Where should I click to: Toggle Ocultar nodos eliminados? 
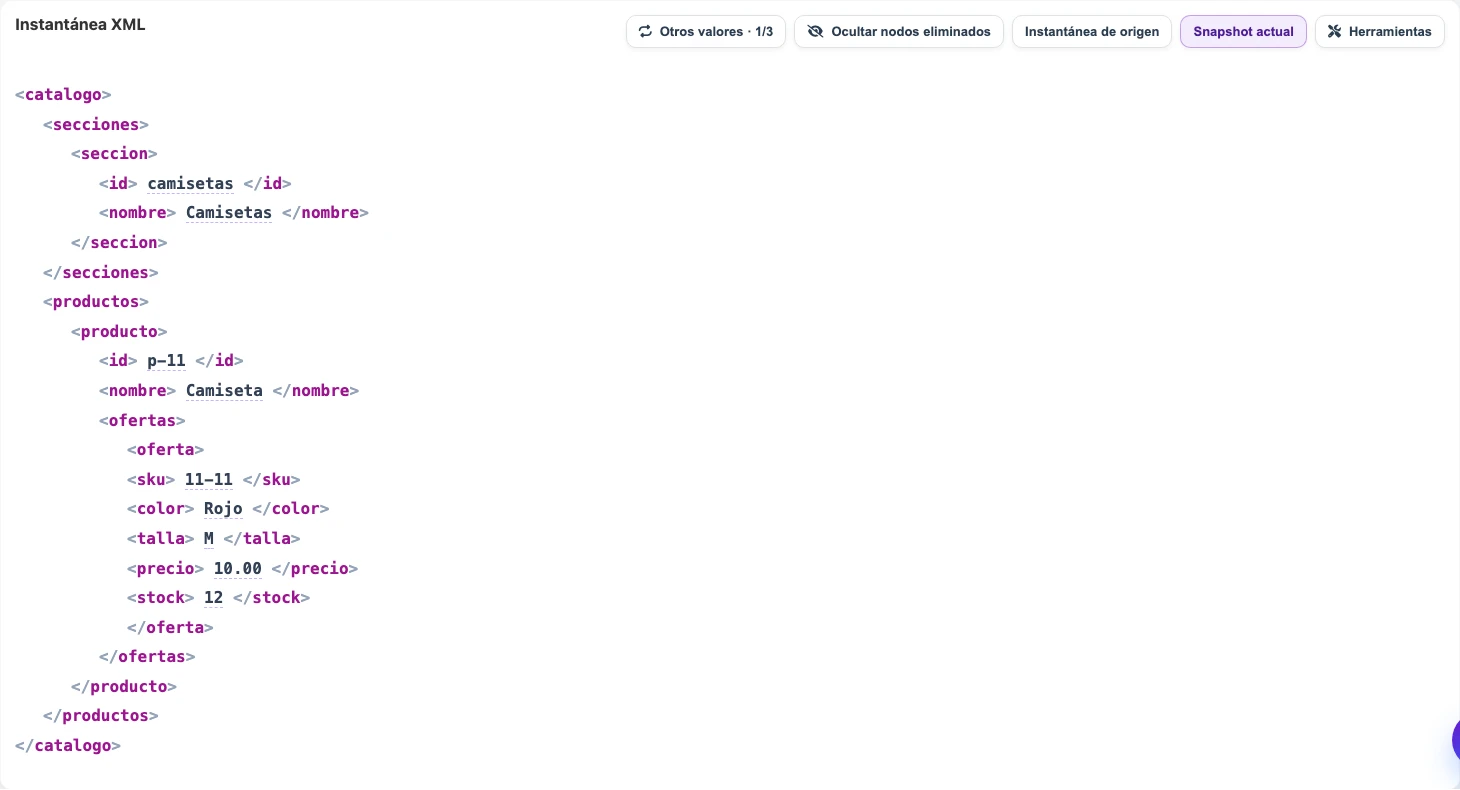(899, 31)
